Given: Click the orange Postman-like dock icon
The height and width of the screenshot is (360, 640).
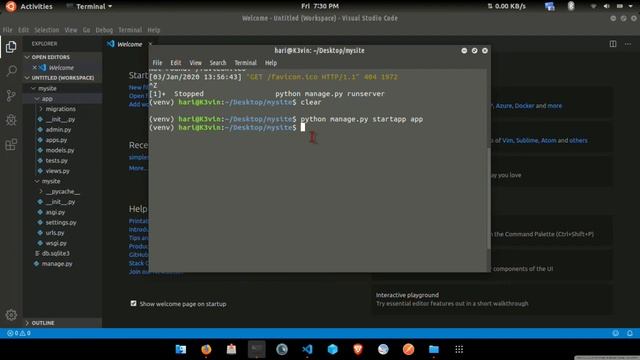Looking at the screenshot, I should click(409, 349).
